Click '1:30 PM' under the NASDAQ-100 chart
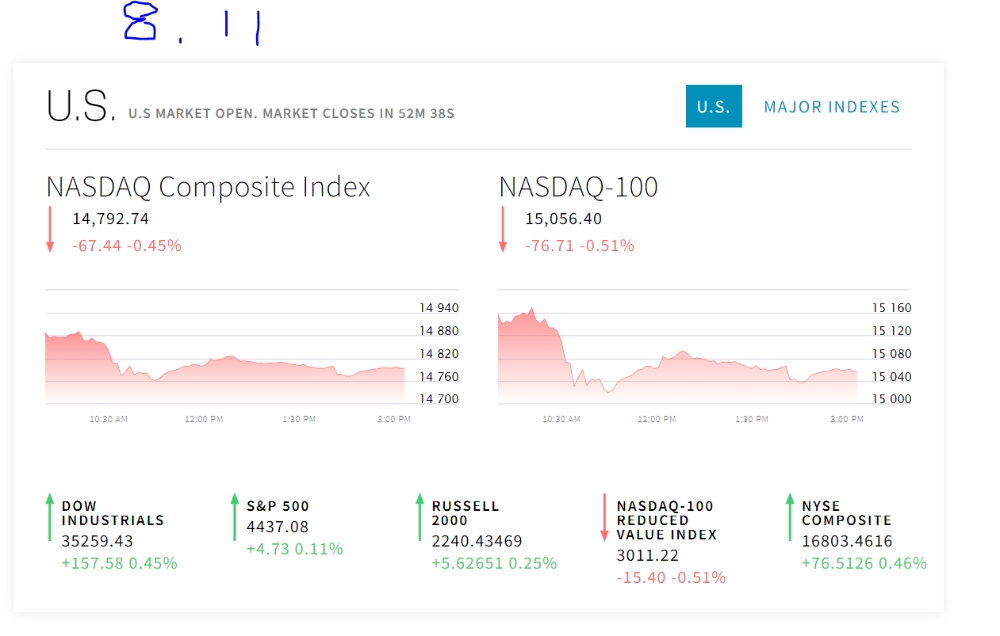This screenshot has width=1000, height=636. 752,419
